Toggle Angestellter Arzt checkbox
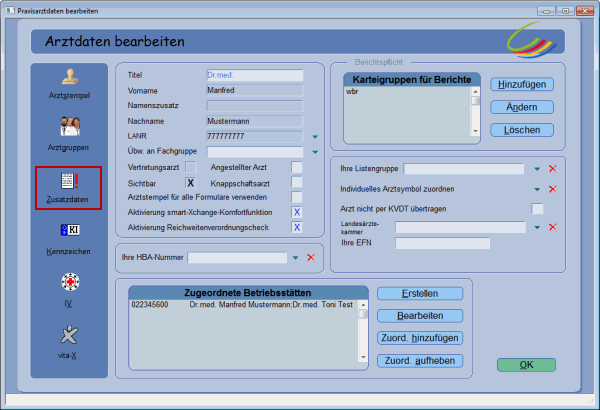600x410 pixels. tap(297, 167)
